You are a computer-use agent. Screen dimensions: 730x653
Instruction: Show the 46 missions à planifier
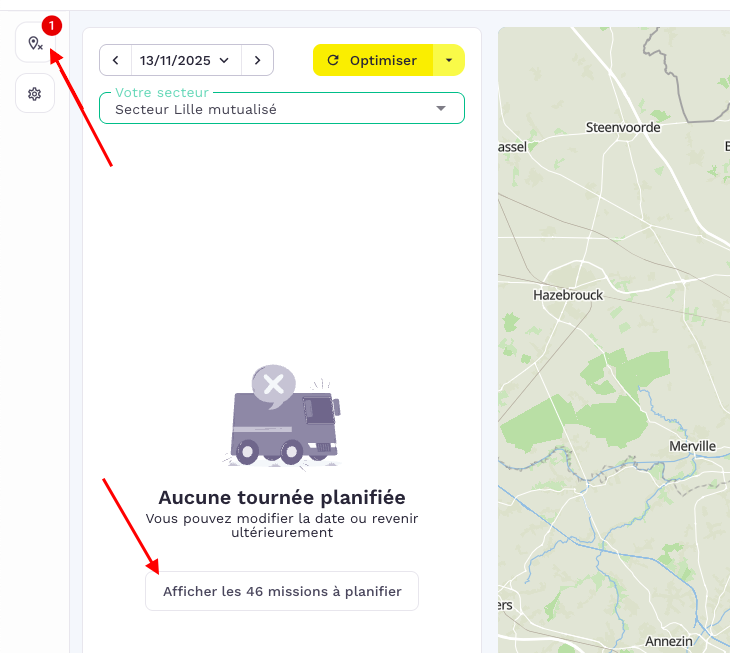(x=282, y=591)
